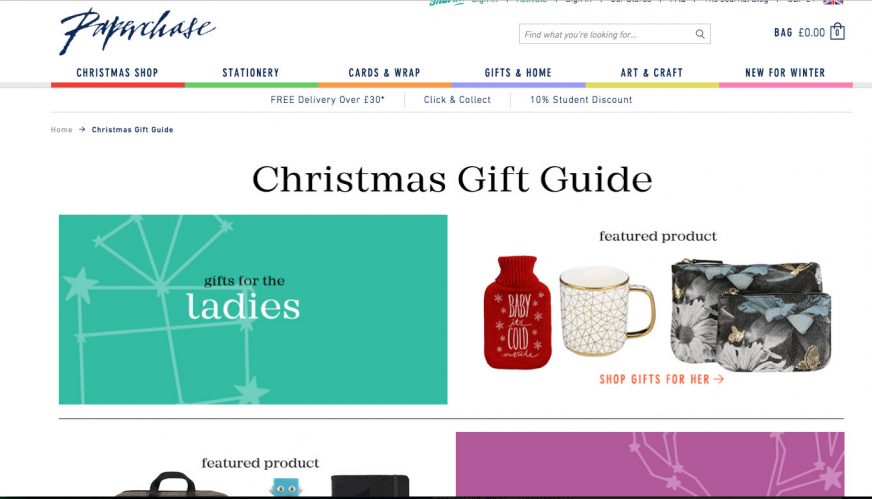Select the UK flag icon
872x499 pixels.
pos(833,2)
